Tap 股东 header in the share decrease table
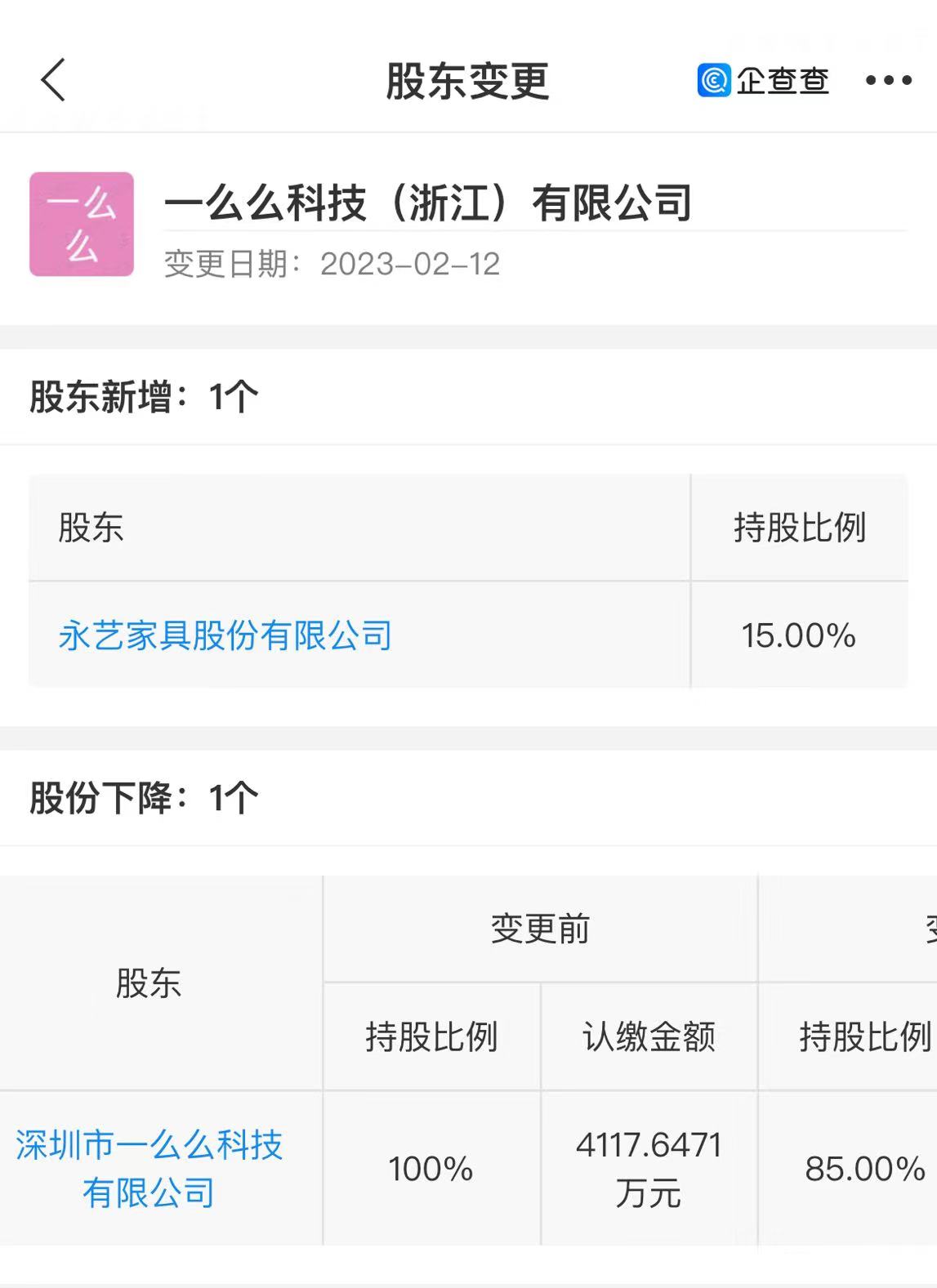The height and width of the screenshot is (1288, 937). click(x=149, y=983)
